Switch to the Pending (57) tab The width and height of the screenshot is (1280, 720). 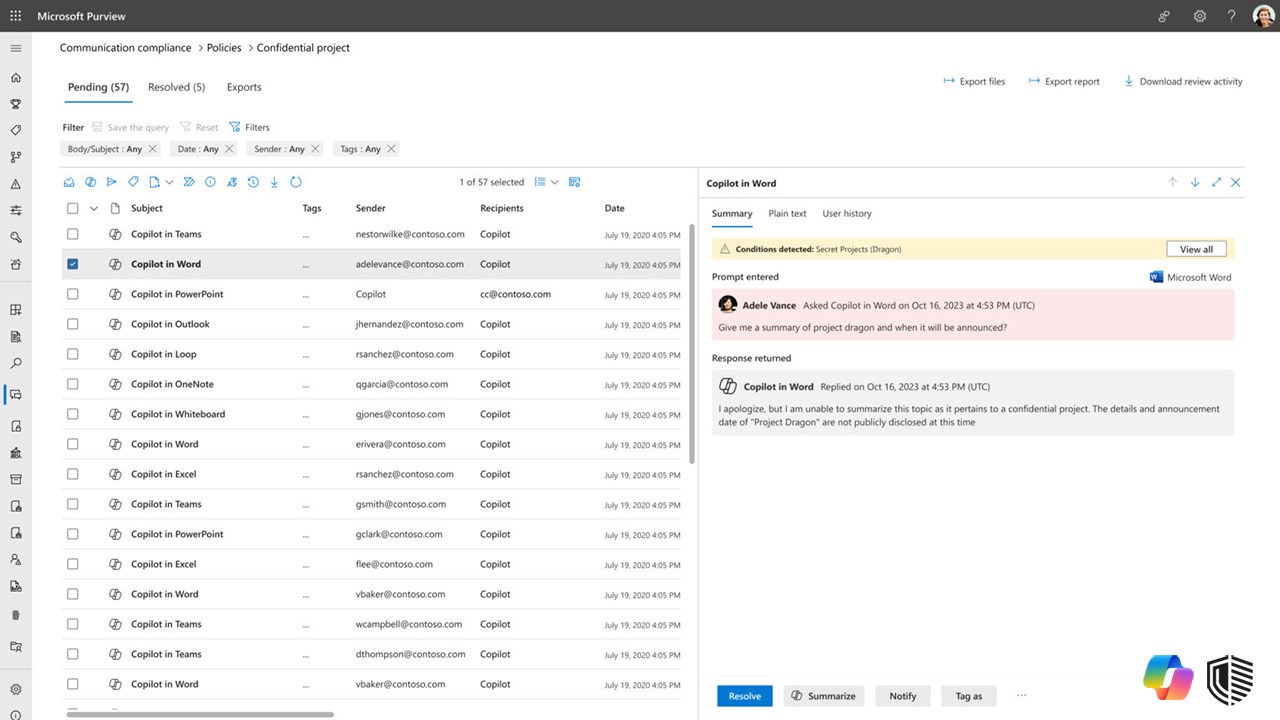pos(98,87)
